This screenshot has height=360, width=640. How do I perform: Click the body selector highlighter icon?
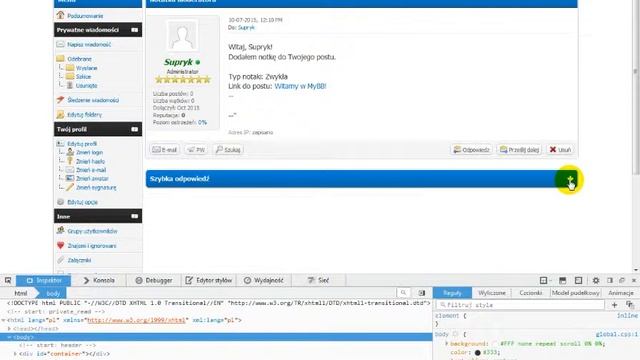click(456, 334)
